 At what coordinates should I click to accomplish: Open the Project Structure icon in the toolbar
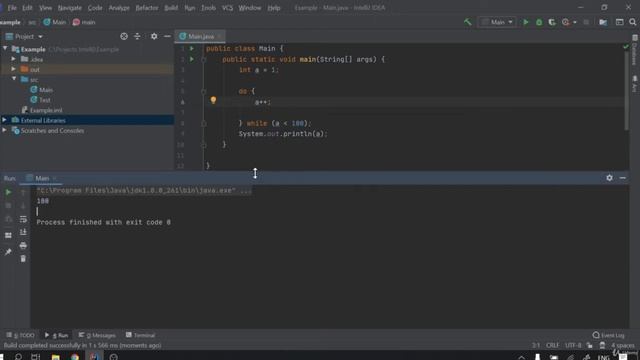(x=603, y=22)
